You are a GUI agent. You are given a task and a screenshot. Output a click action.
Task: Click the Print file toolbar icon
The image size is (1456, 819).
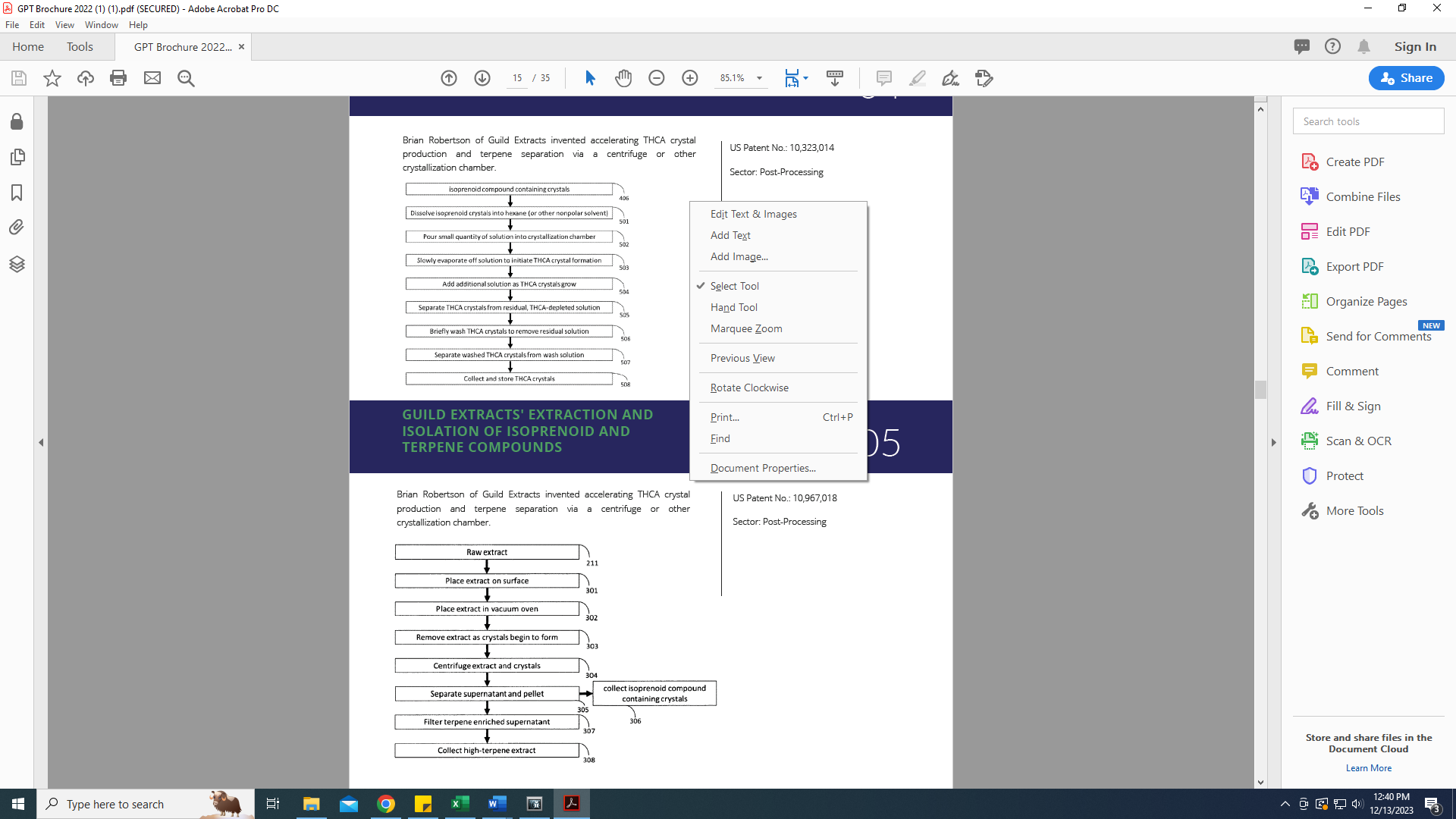(x=118, y=78)
